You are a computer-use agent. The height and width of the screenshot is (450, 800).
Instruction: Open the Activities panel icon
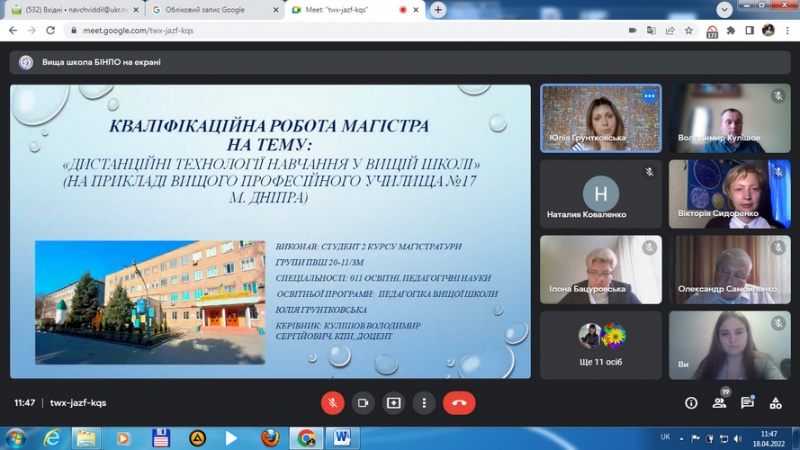[x=775, y=403]
